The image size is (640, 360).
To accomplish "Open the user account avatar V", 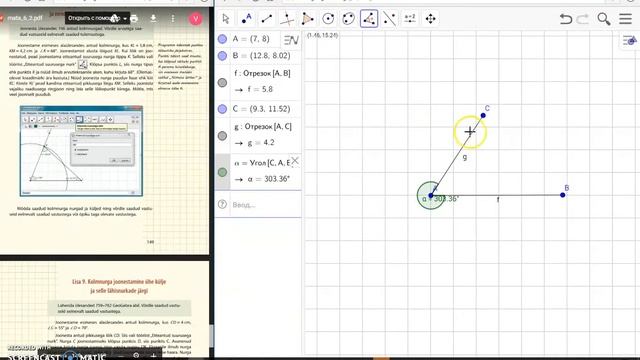I will tap(196, 18).
